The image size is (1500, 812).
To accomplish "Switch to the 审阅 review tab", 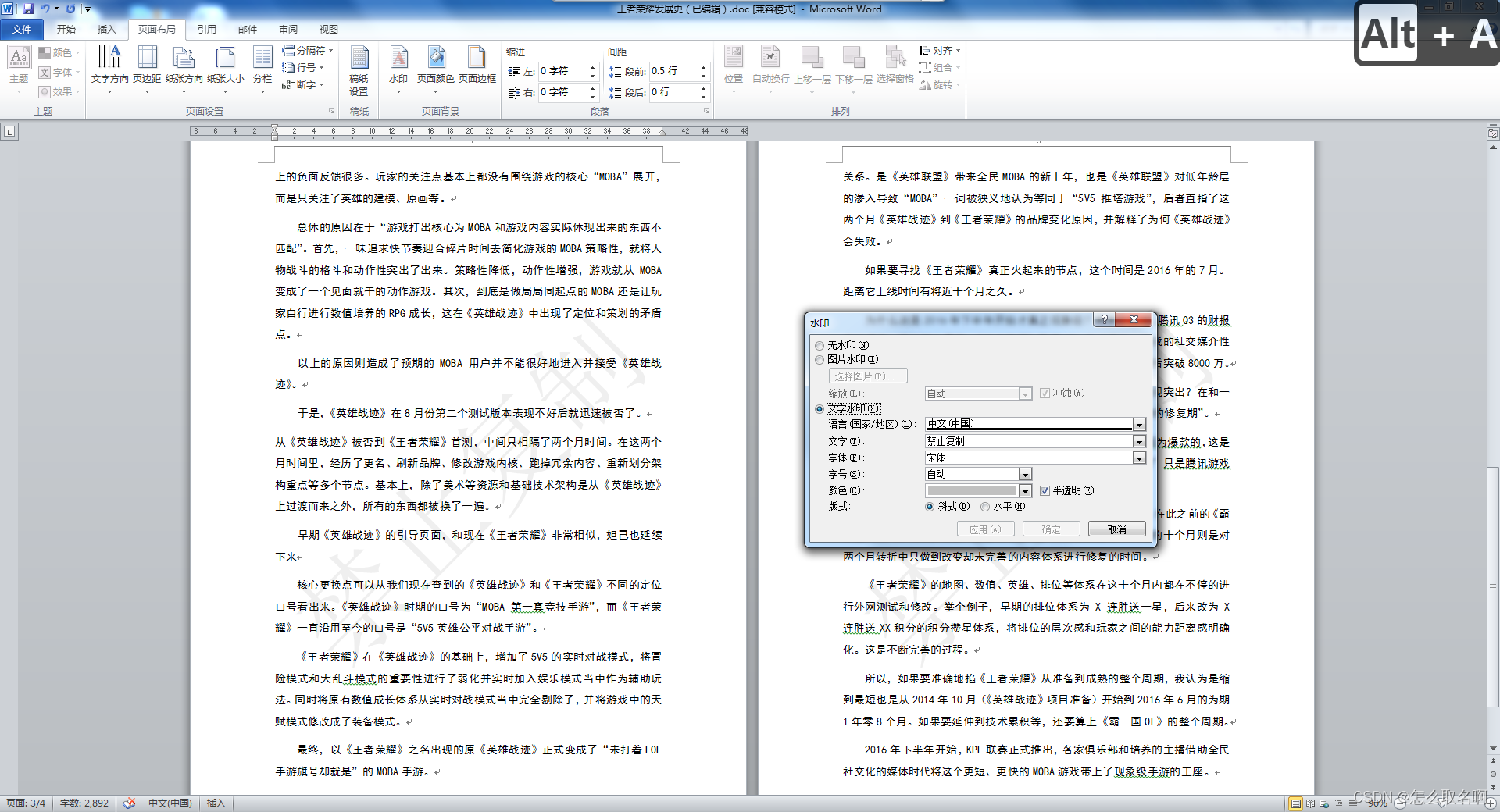I will tap(288, 30).
